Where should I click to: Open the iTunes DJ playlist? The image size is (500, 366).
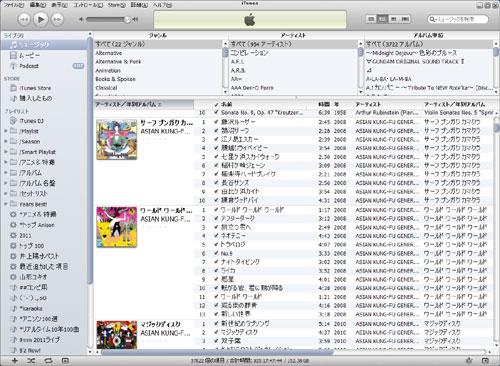pos(44,121)
